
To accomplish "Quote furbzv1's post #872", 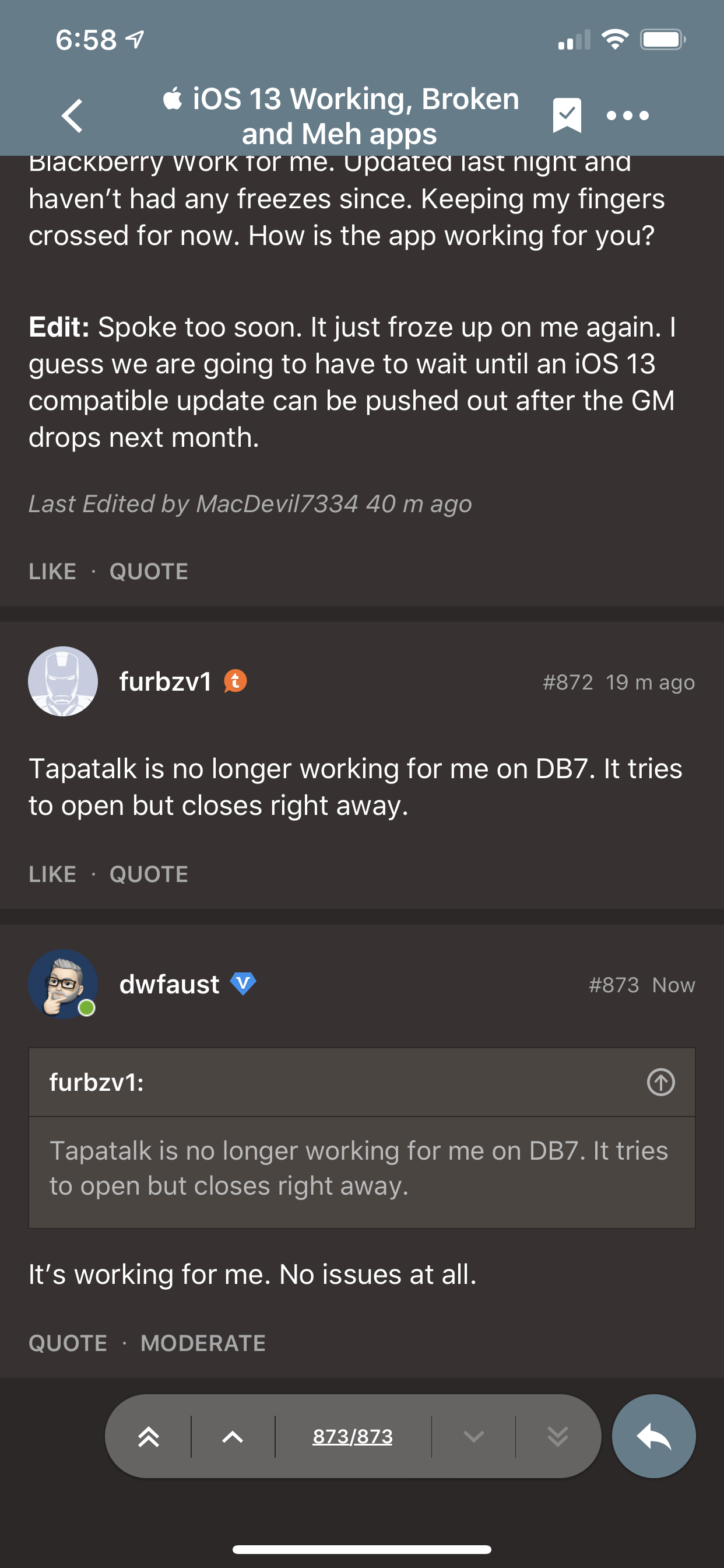I will pos(149,874).
